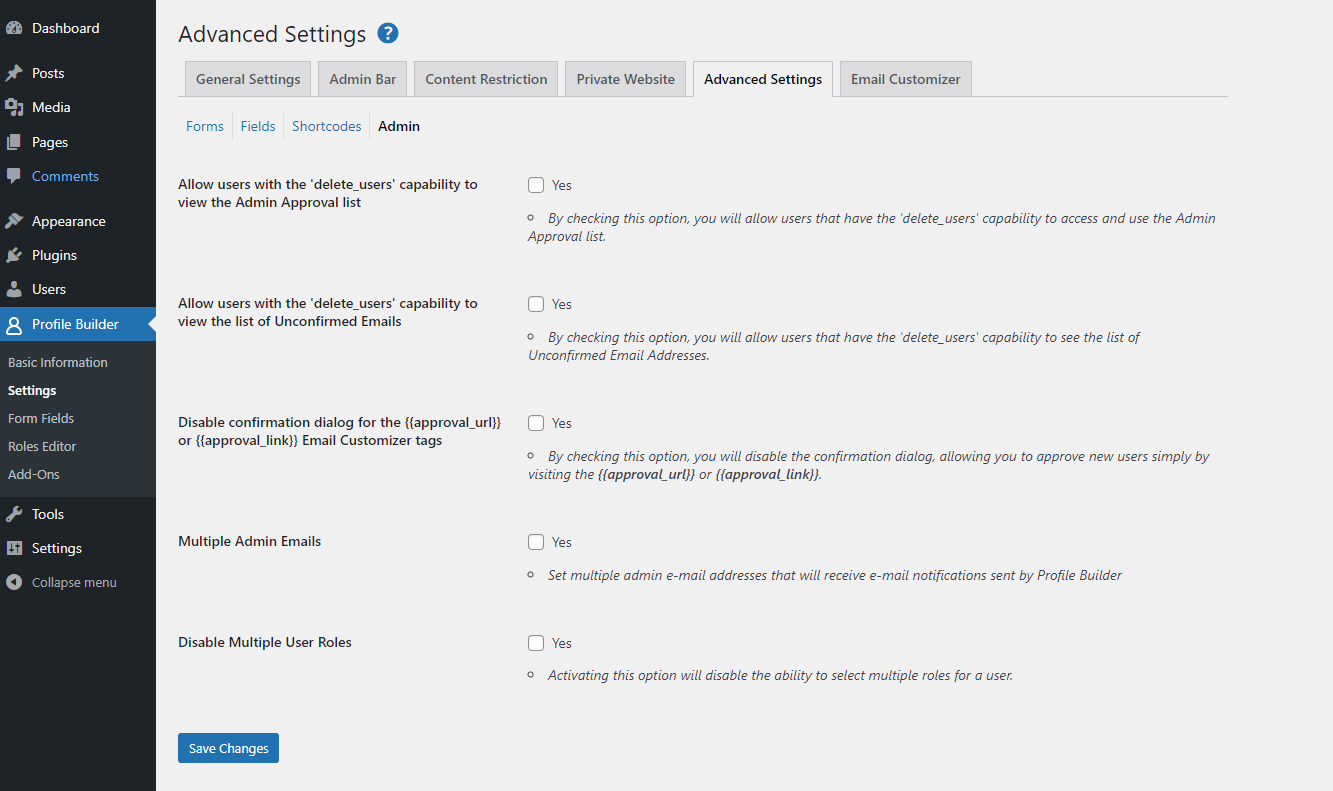Click the Appearance paintbrush icon

coord(14,221)
